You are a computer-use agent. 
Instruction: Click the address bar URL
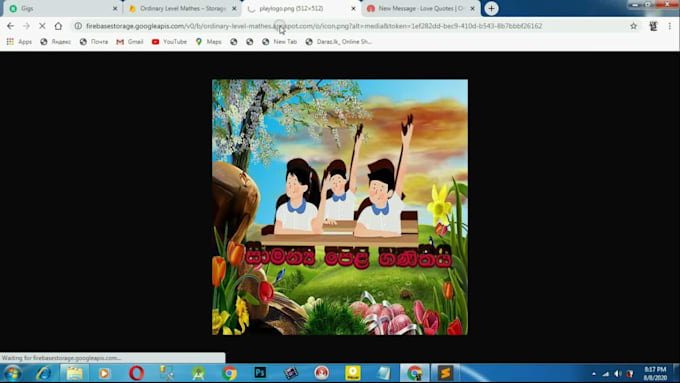tap(314, 26)
